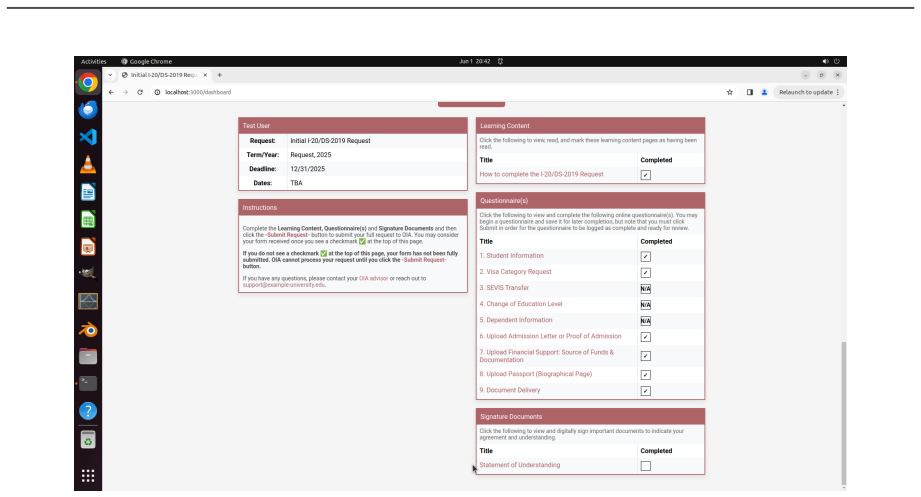Open Visual Studio Code from the dock
Screen dimensions: 921x497
(x=88, y=137)
